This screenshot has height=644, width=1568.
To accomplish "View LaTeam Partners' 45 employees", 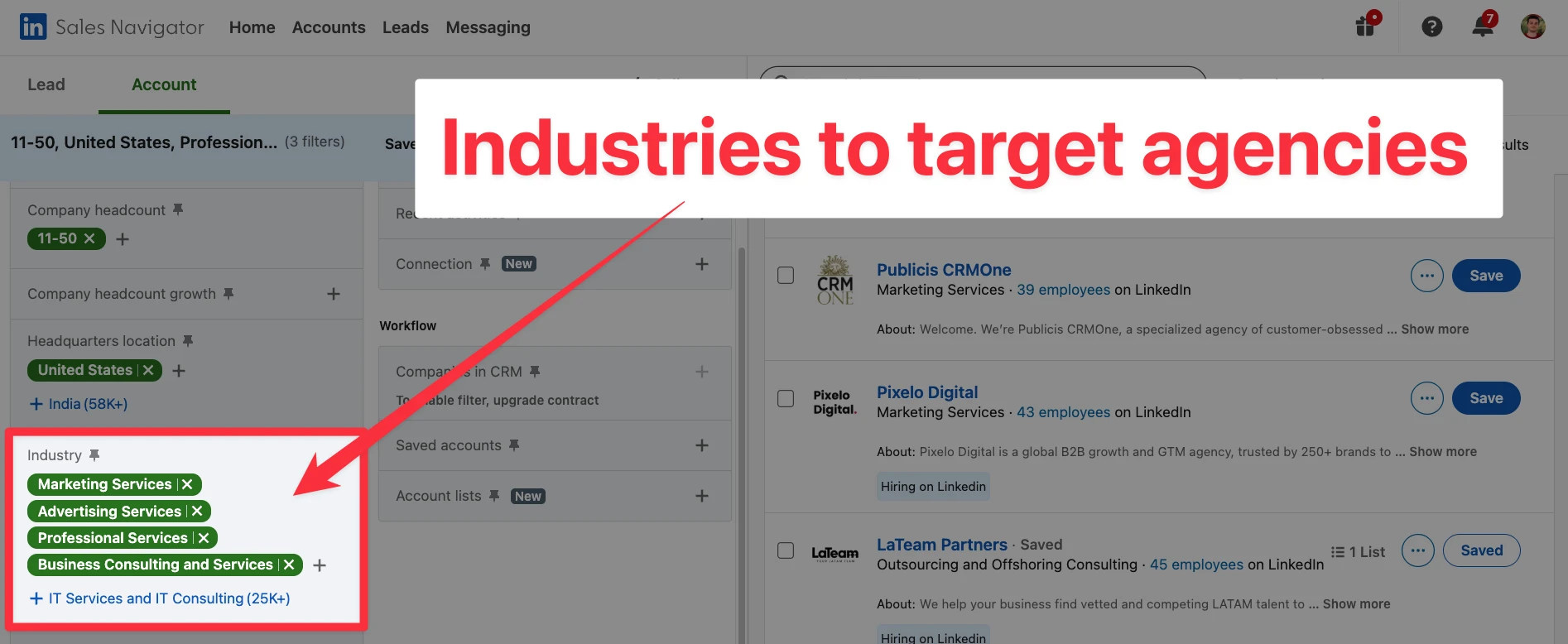I will [x=1196, y=565].
